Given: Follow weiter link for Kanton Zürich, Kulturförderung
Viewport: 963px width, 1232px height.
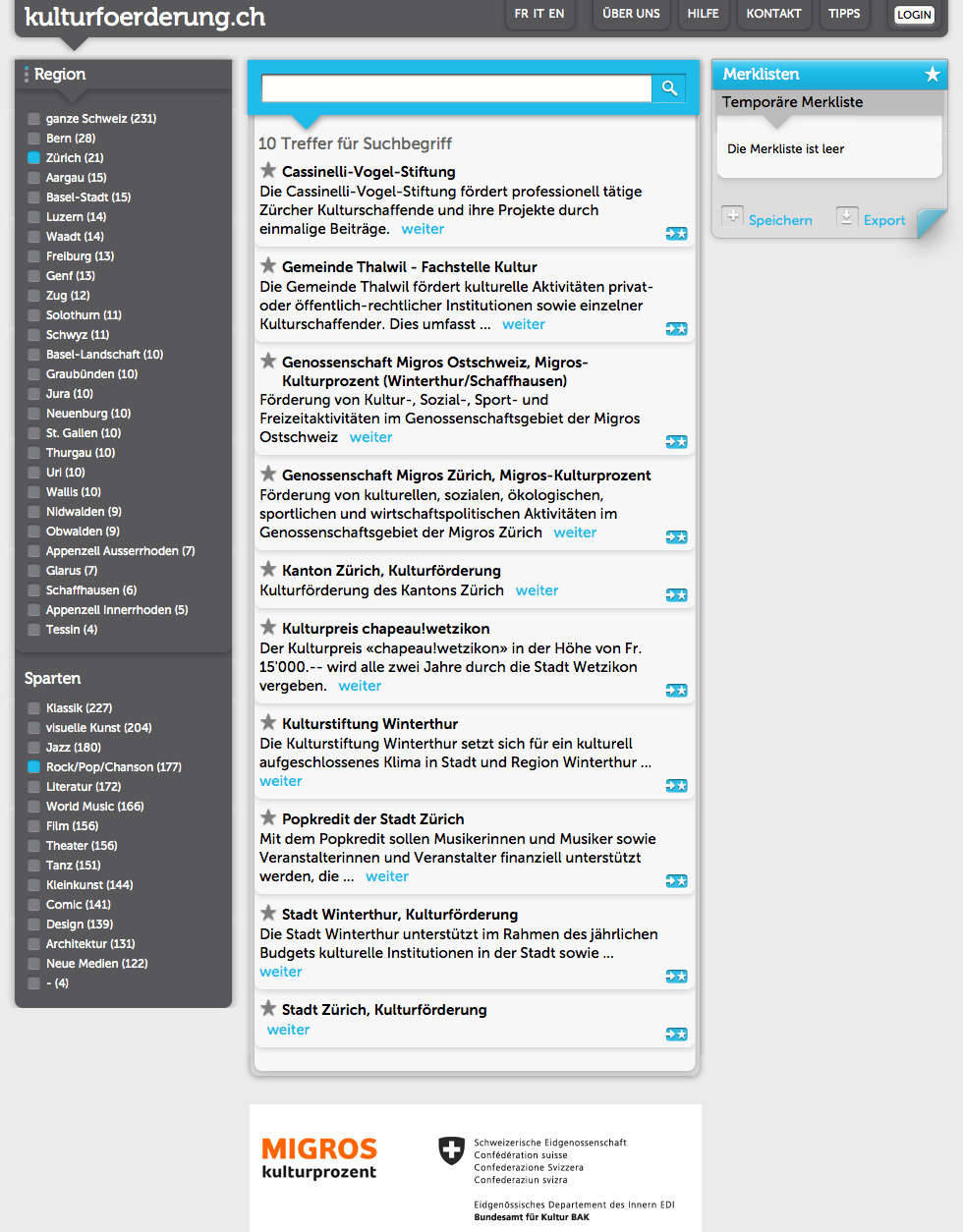Looking at the screenshot, I should (537, 590).
